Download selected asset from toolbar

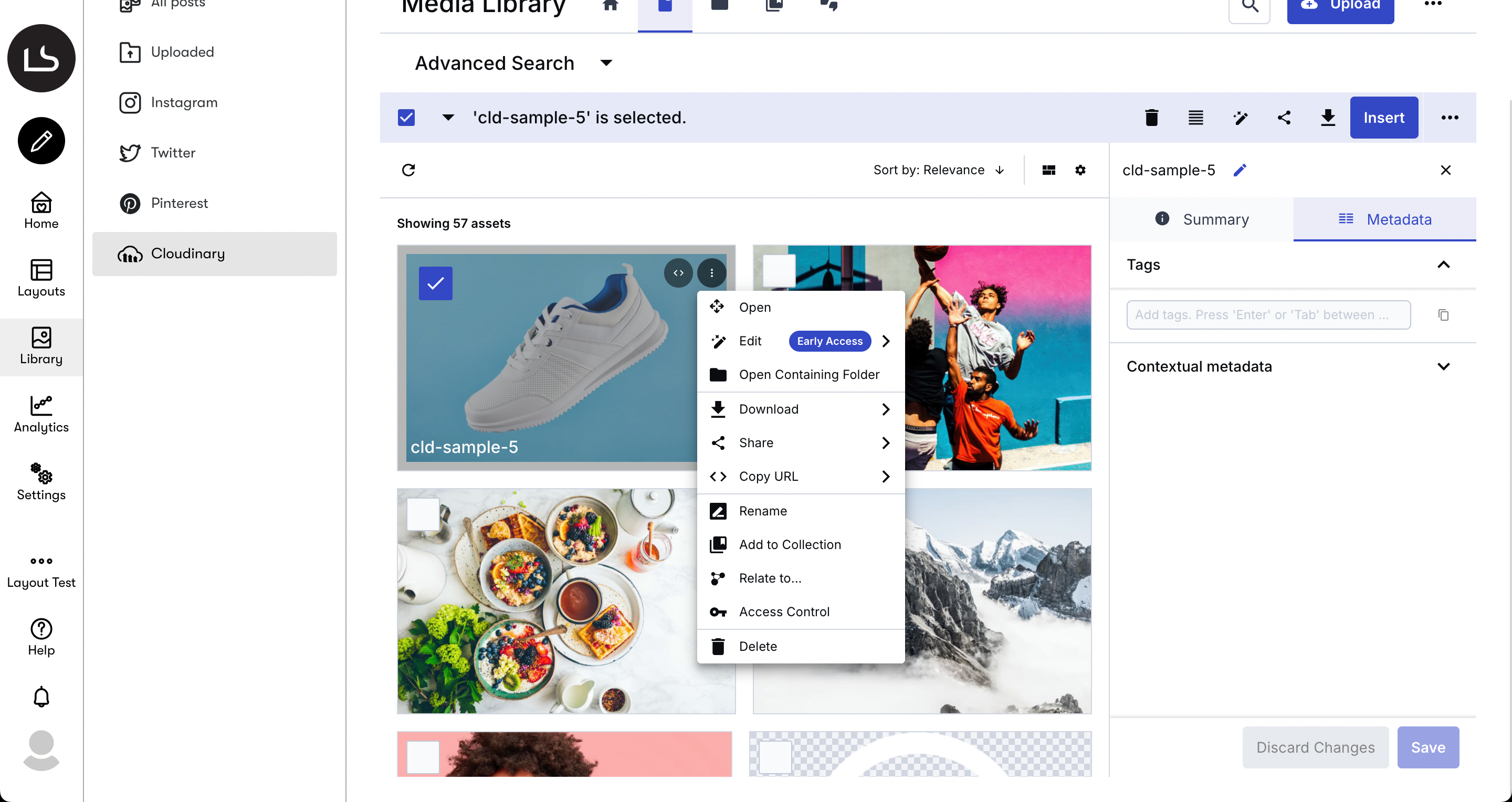click(1328, 118)
